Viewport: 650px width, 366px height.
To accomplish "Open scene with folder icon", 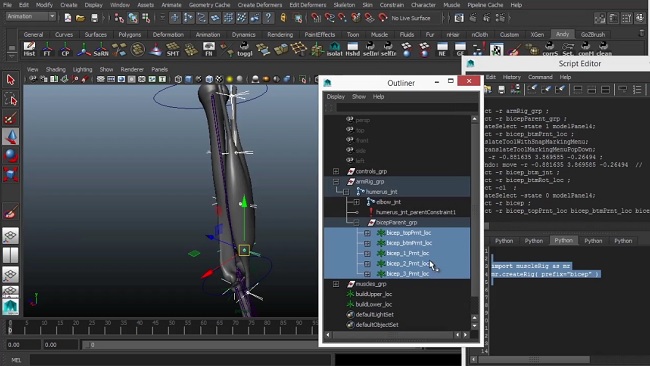I will 80,18.
